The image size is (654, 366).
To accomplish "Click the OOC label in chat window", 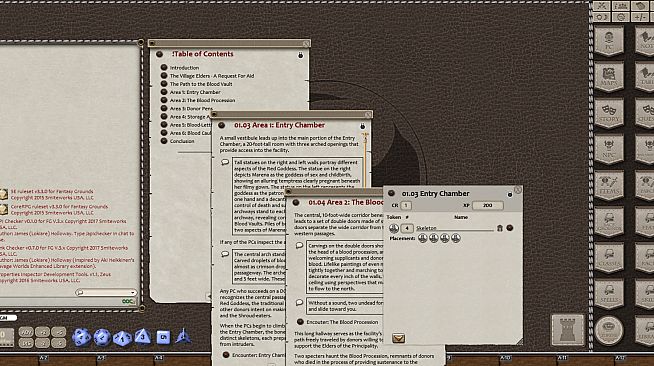I will click(128, 301).
